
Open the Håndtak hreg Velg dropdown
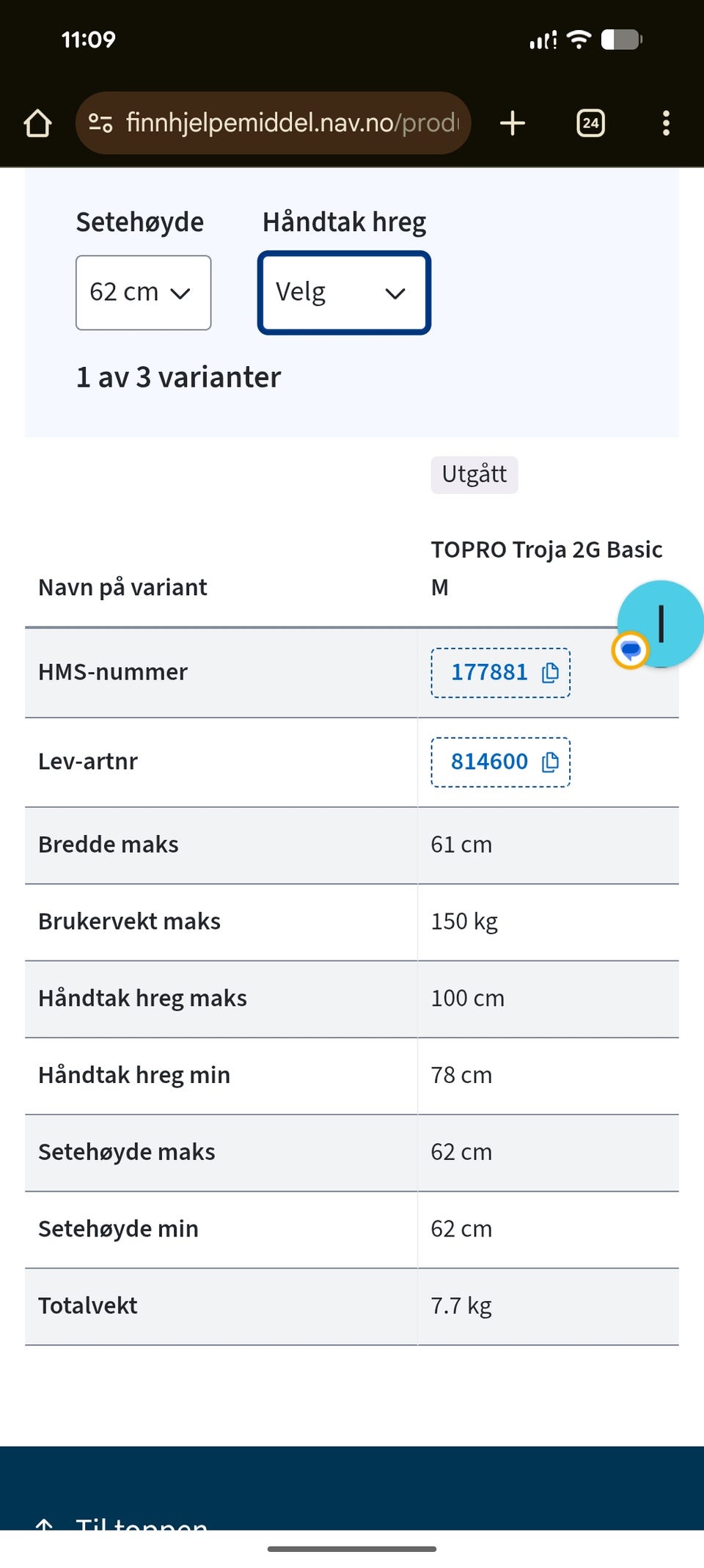(x=344, y=293)
